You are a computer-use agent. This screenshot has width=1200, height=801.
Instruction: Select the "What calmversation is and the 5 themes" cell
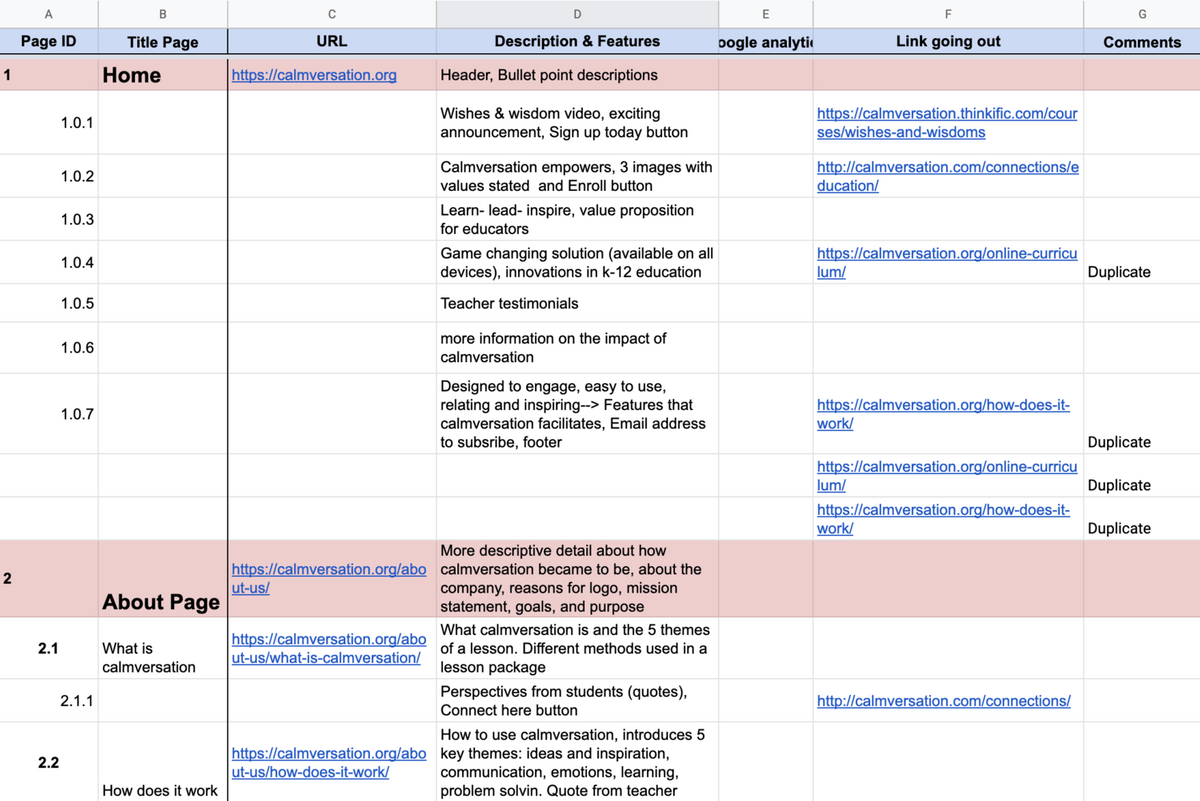pyautogui.click(x=577, y=648)
